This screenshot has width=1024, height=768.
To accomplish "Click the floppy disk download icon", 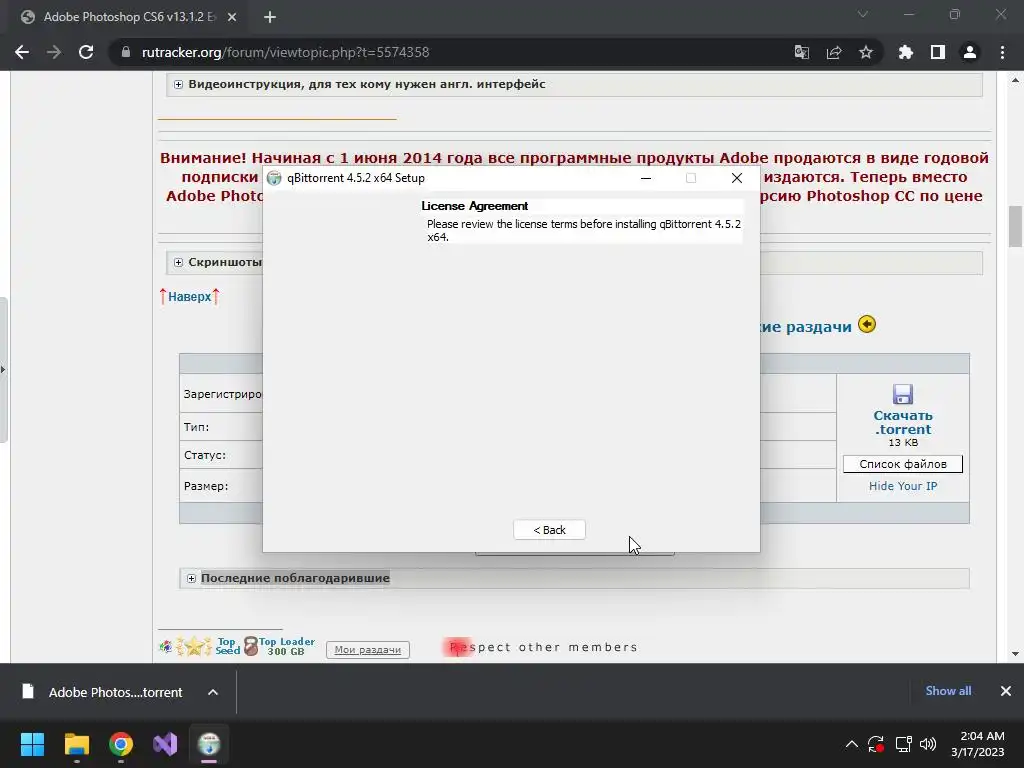I will [903, 394].
